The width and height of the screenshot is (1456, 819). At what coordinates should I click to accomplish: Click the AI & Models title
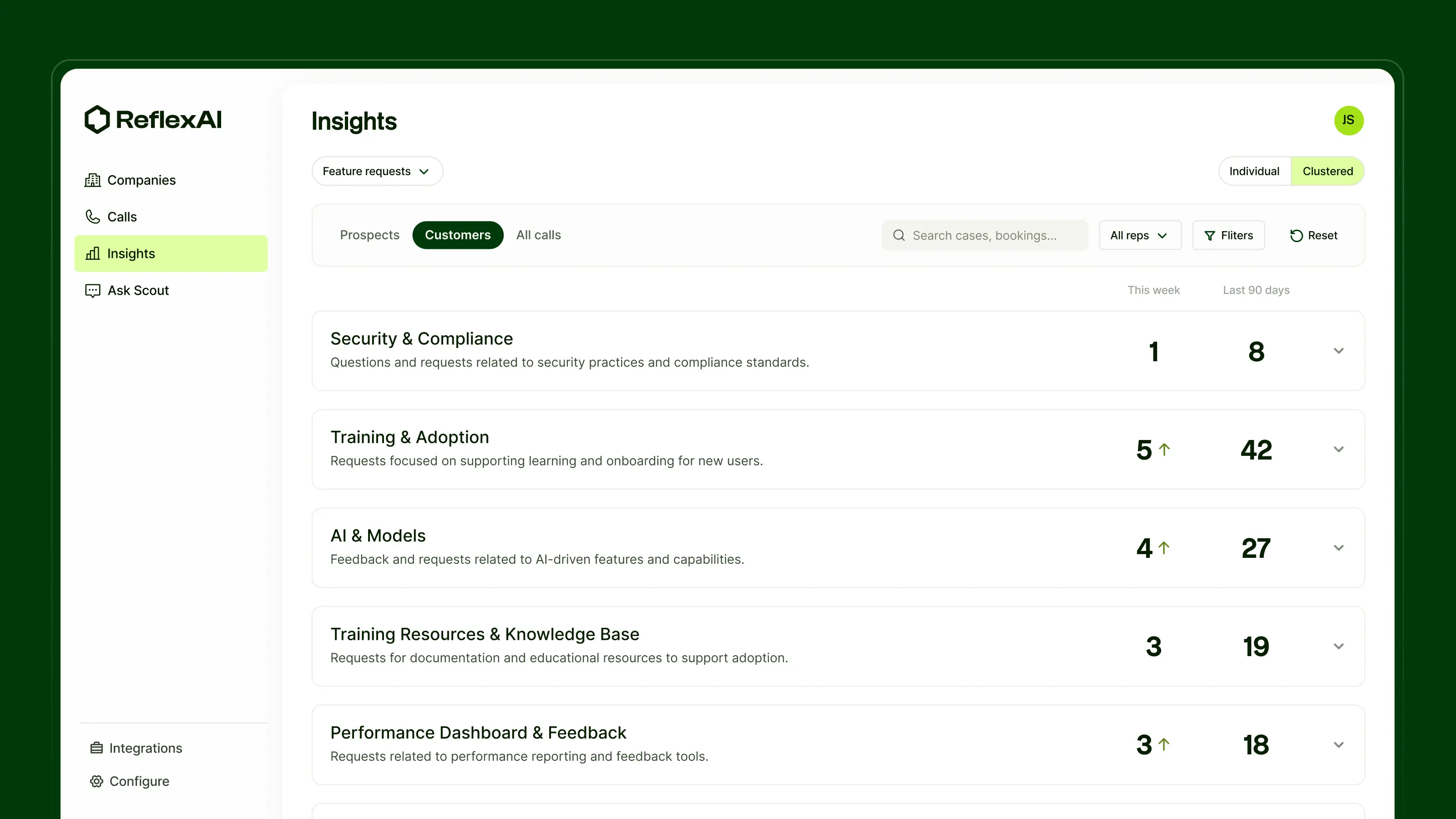coord(378,535)
